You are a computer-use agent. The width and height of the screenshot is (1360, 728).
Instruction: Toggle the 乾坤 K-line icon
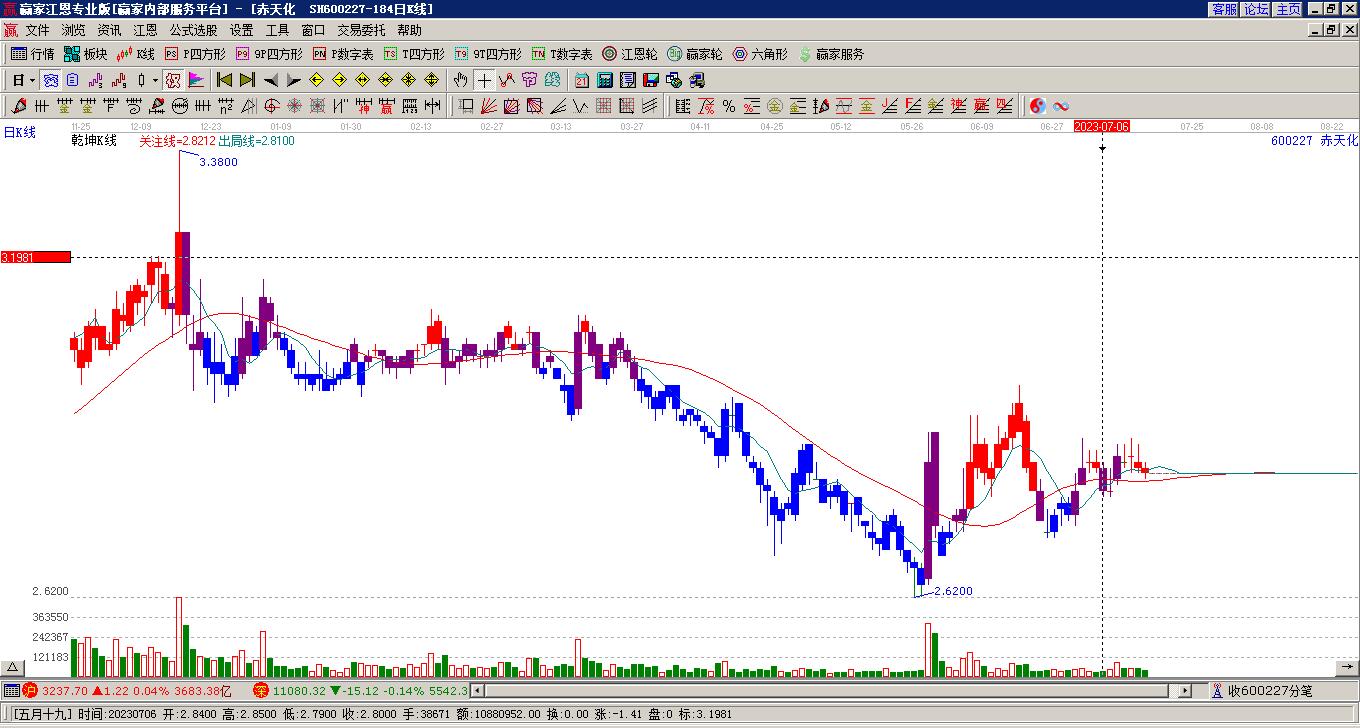[x=172, y=80]
